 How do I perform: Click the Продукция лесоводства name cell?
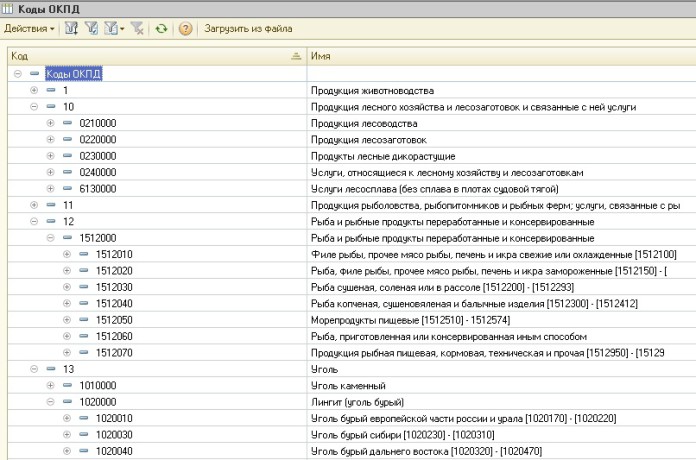pyautogui.click(x=502, y=123)
